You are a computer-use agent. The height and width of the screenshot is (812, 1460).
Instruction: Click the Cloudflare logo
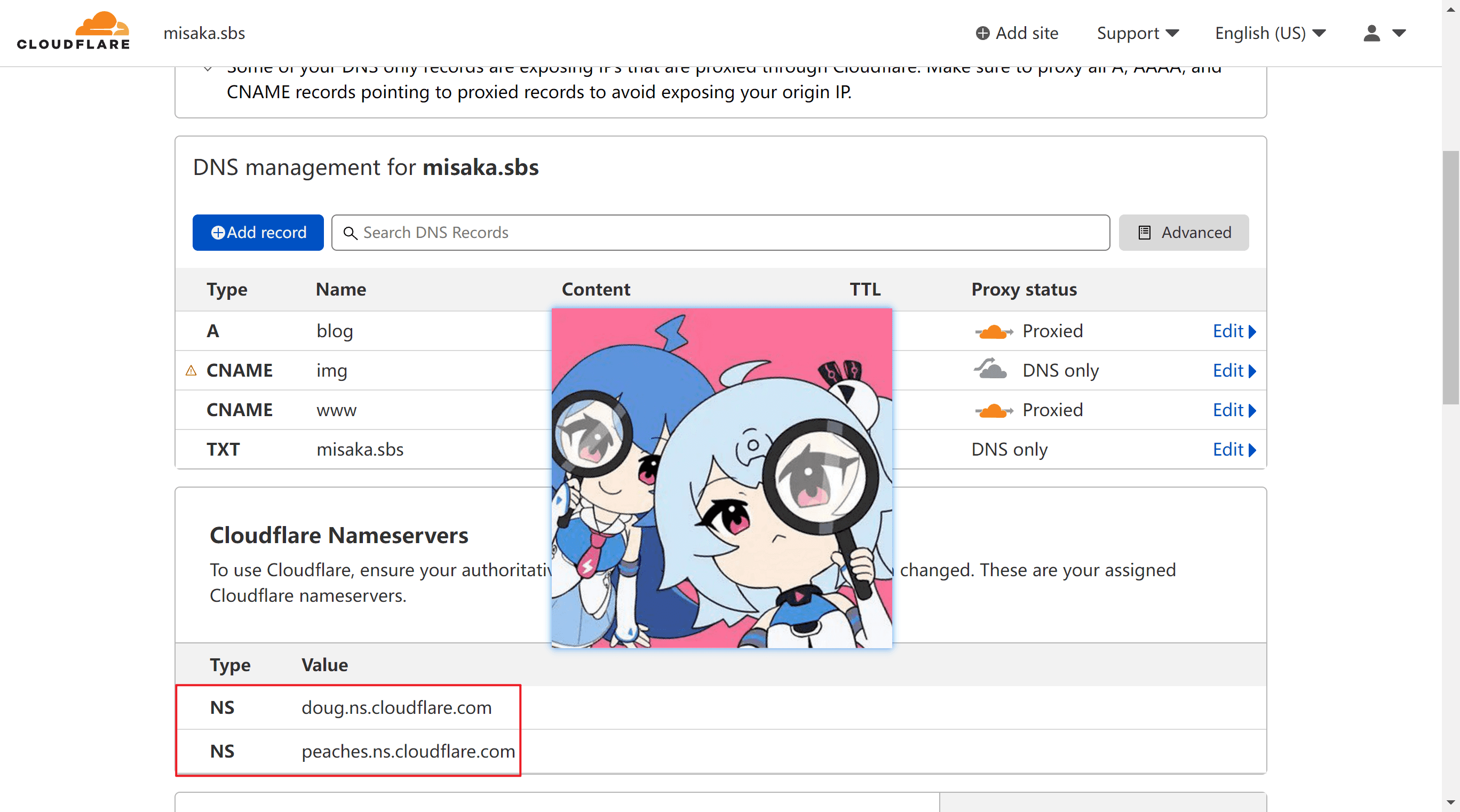click(x=74, y=31)
